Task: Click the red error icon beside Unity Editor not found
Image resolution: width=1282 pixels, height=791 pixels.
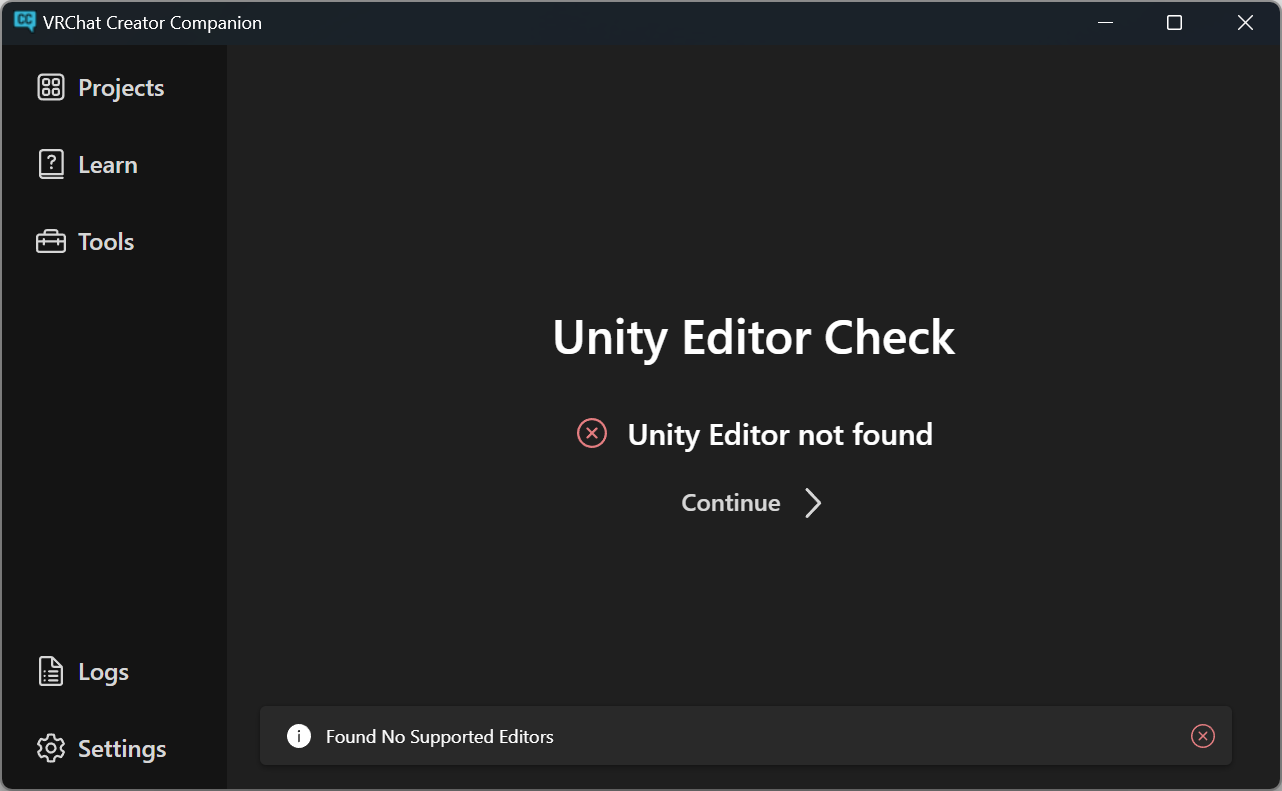Action: [x=592, y=433]
